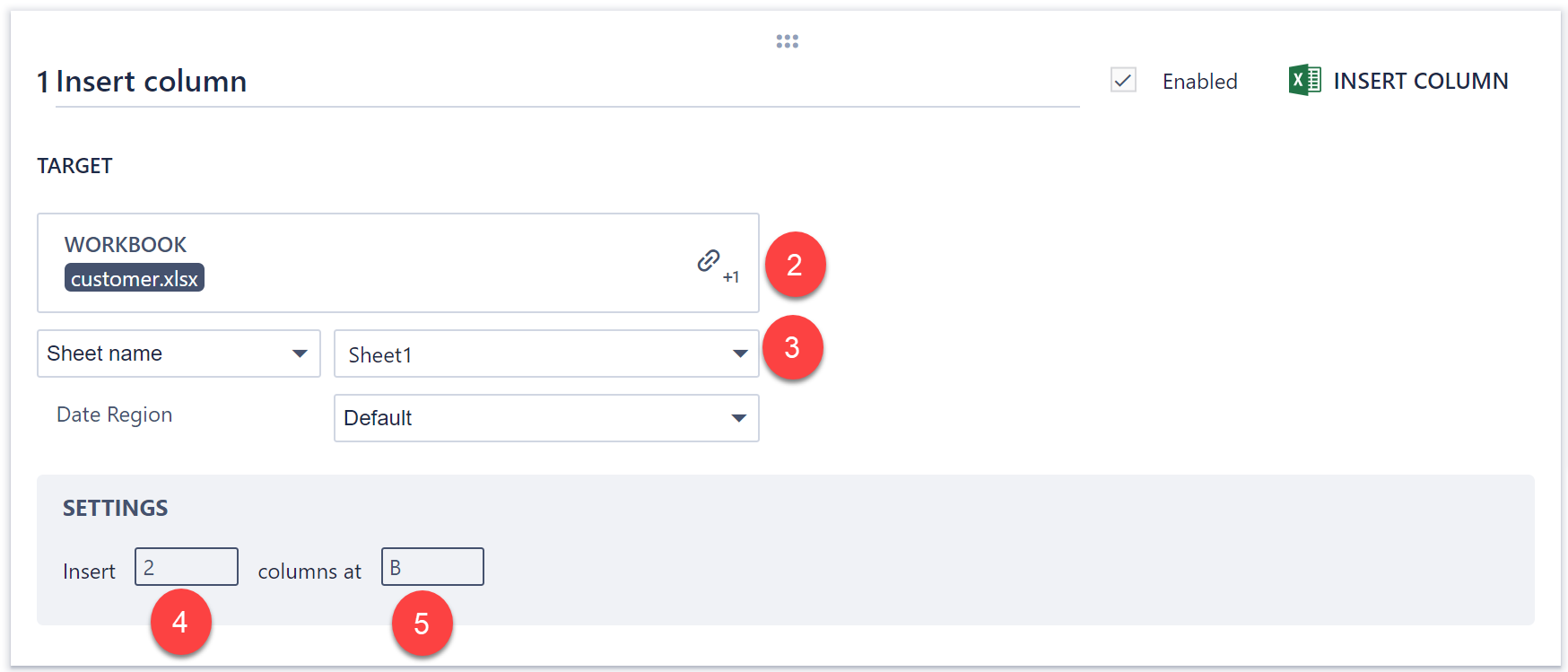The image size is (1568, 672).
Task: Click the SETTINGS section heading
Action: (x=115, y=508)
